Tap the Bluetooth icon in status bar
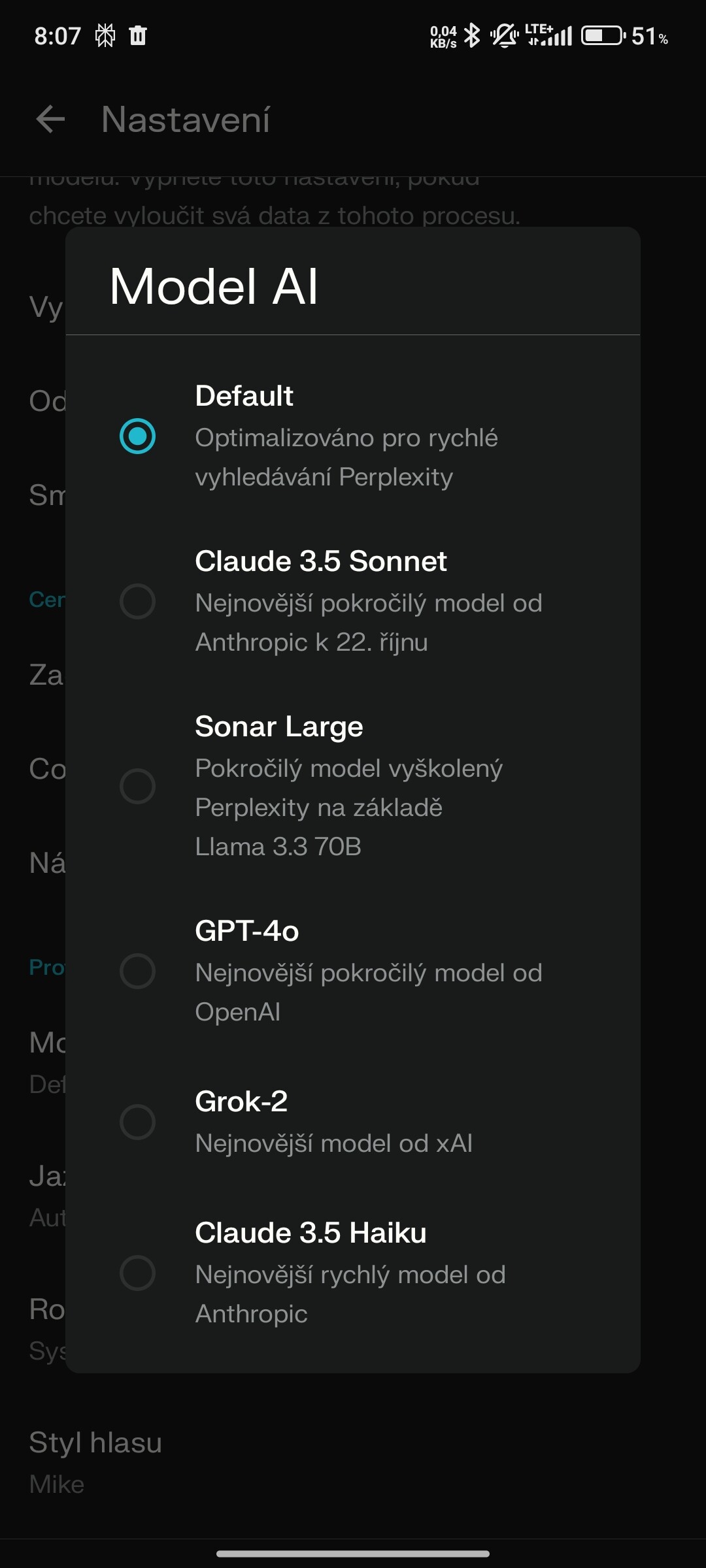Screen dimensions: 706x1568 [x=471, y=35]
